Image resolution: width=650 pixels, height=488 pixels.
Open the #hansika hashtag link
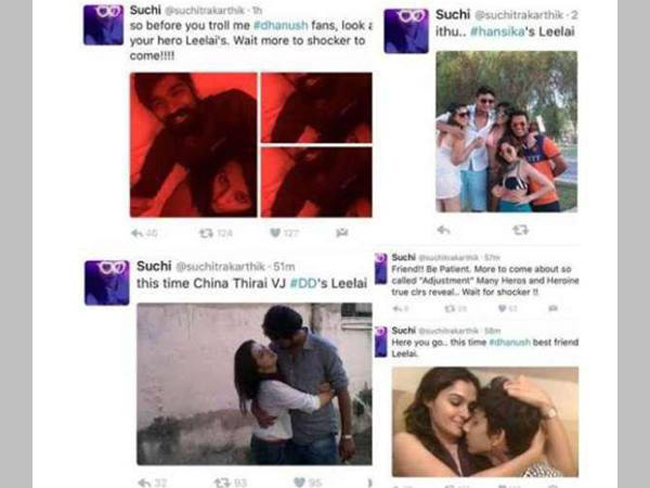[497, 32]
